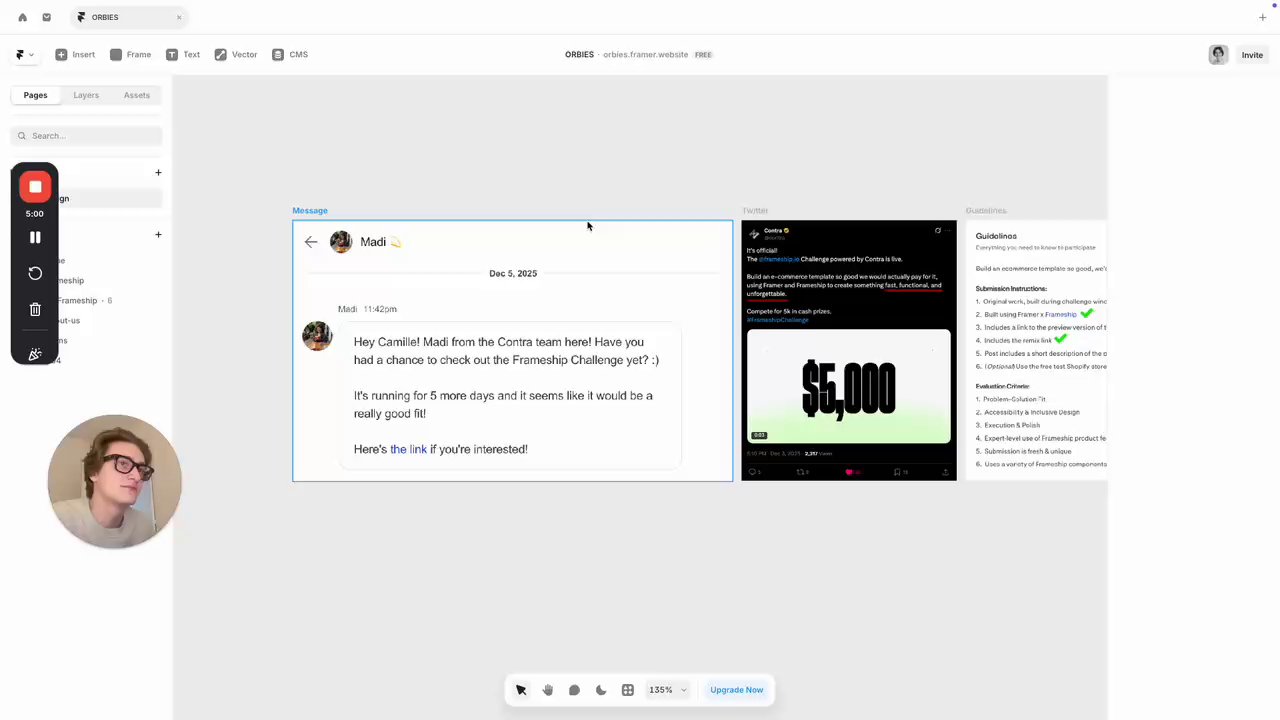
Task: Open the Framer main menu dropdown
Action: coord(25,55)
